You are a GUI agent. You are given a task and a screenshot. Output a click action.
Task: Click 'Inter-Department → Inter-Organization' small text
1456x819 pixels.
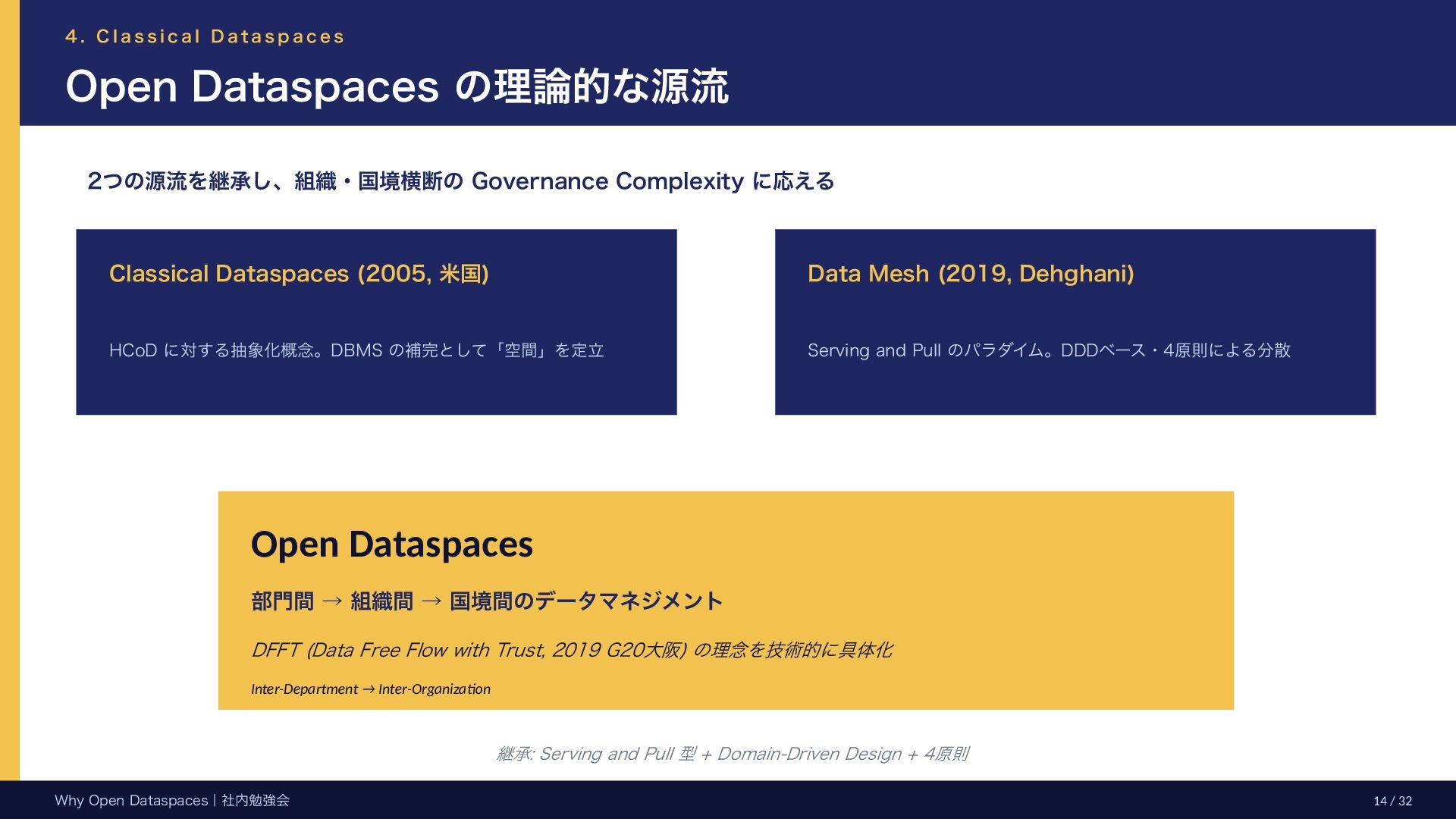(370, 689)
